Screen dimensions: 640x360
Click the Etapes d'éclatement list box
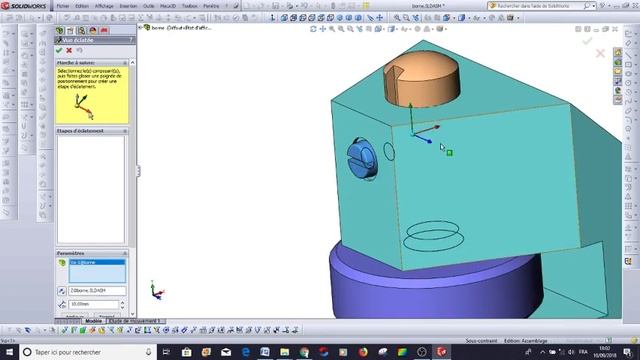pos(91,189)
